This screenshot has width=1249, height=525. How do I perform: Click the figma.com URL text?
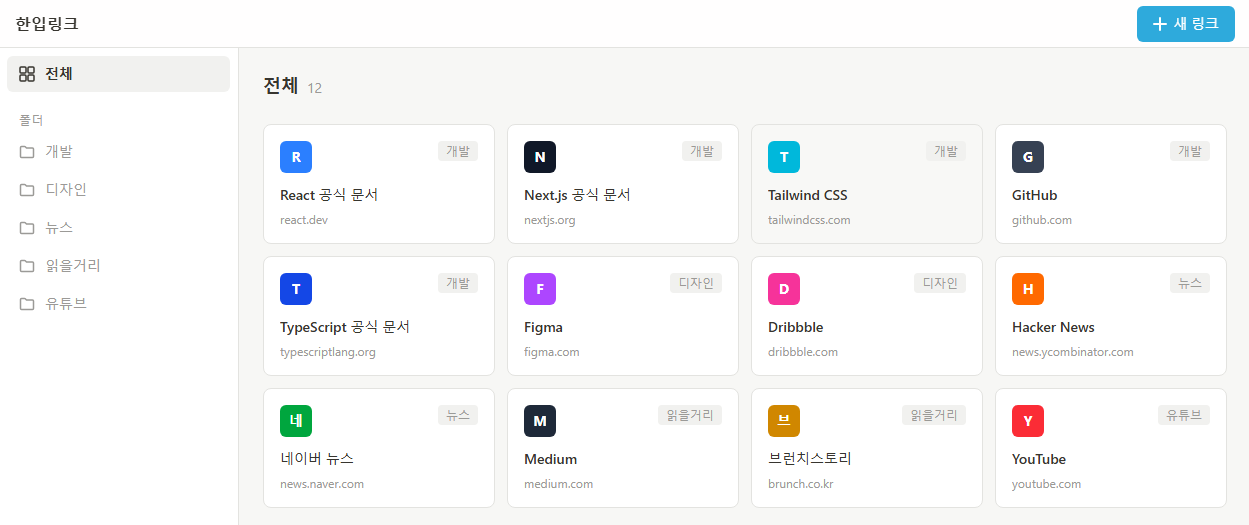coord(552,352)
